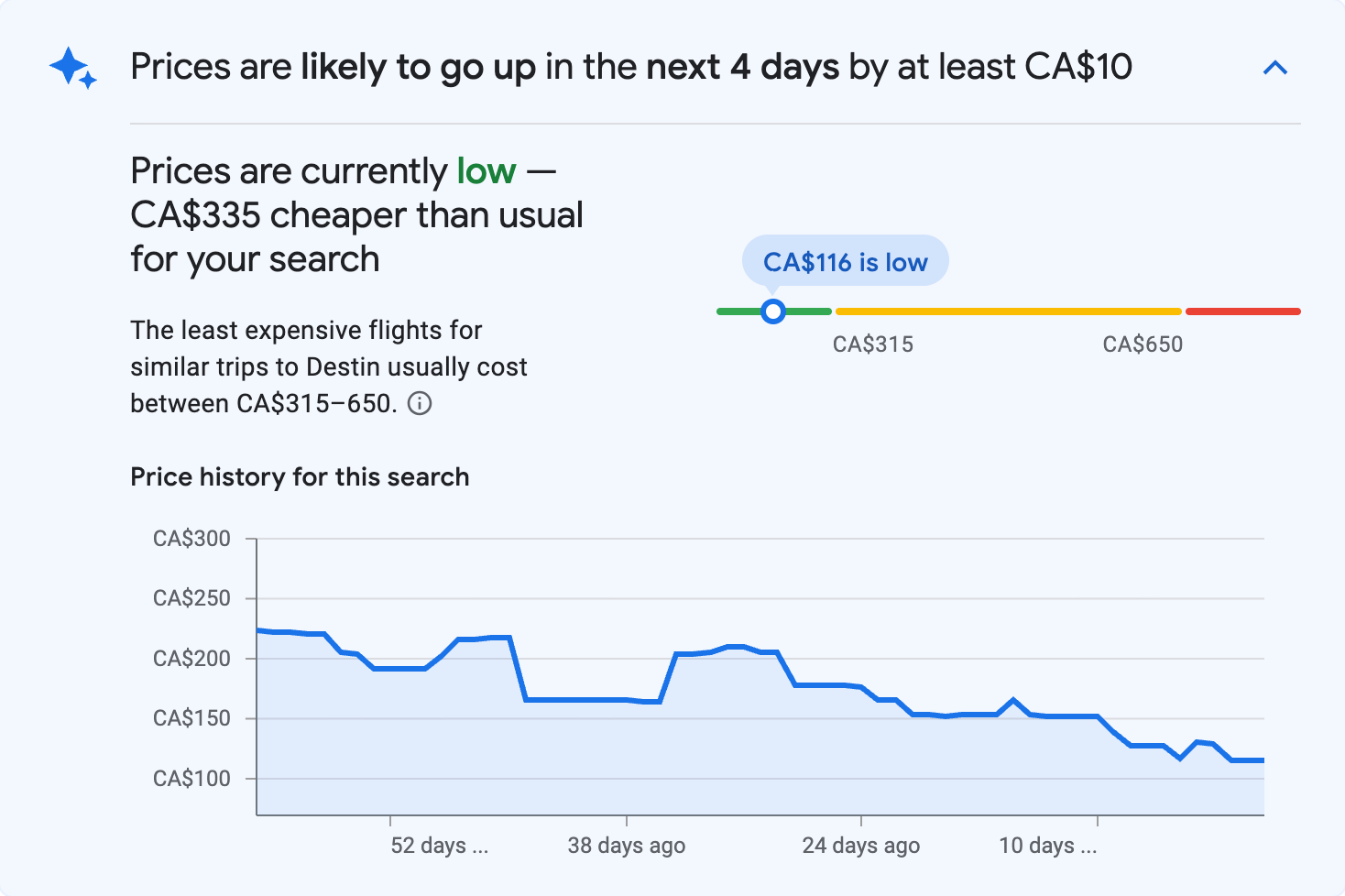Click the CA$315 lower bound label
The image size is (1345, 896).
point(873,344)
